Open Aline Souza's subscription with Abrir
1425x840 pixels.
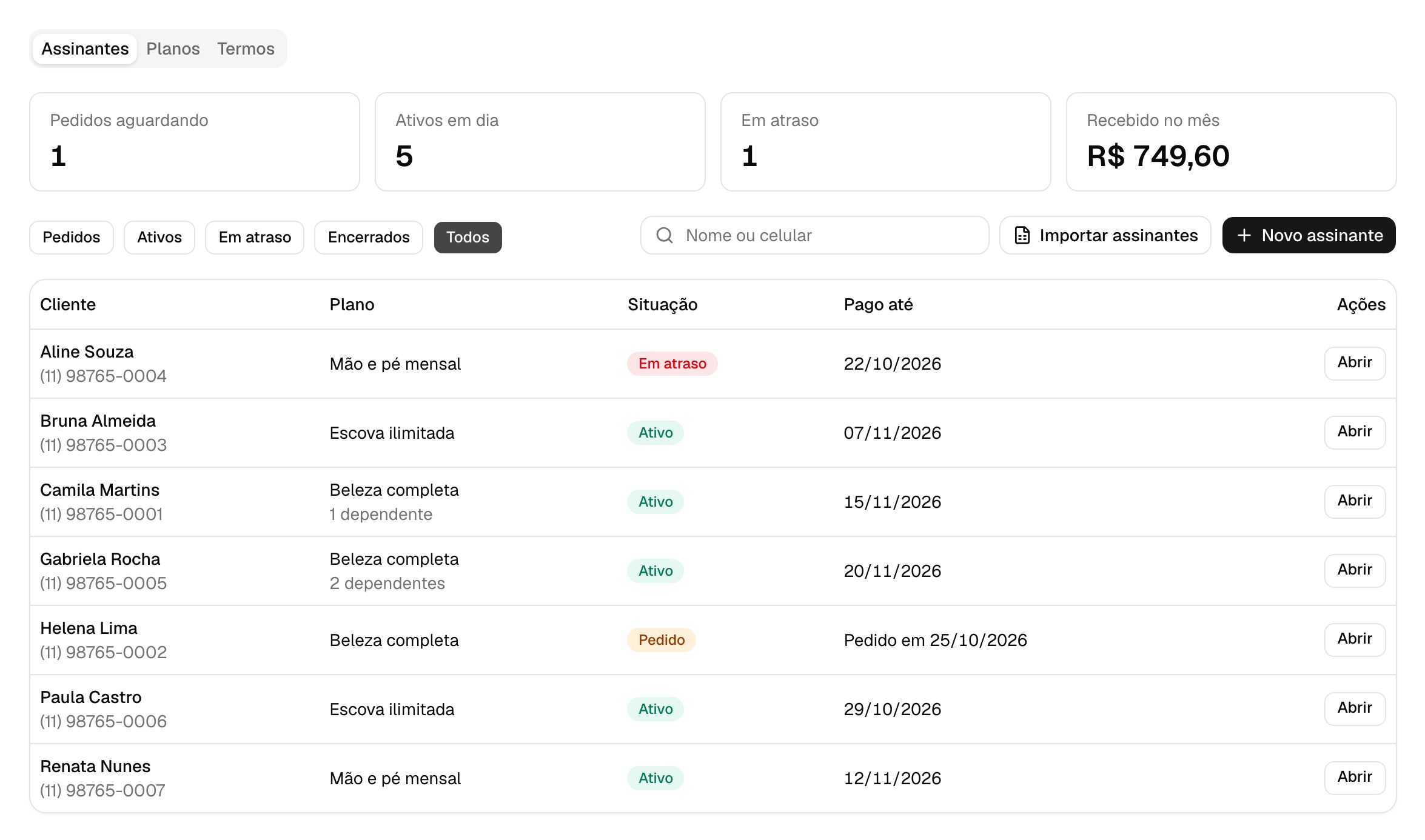pos(1355,363)
